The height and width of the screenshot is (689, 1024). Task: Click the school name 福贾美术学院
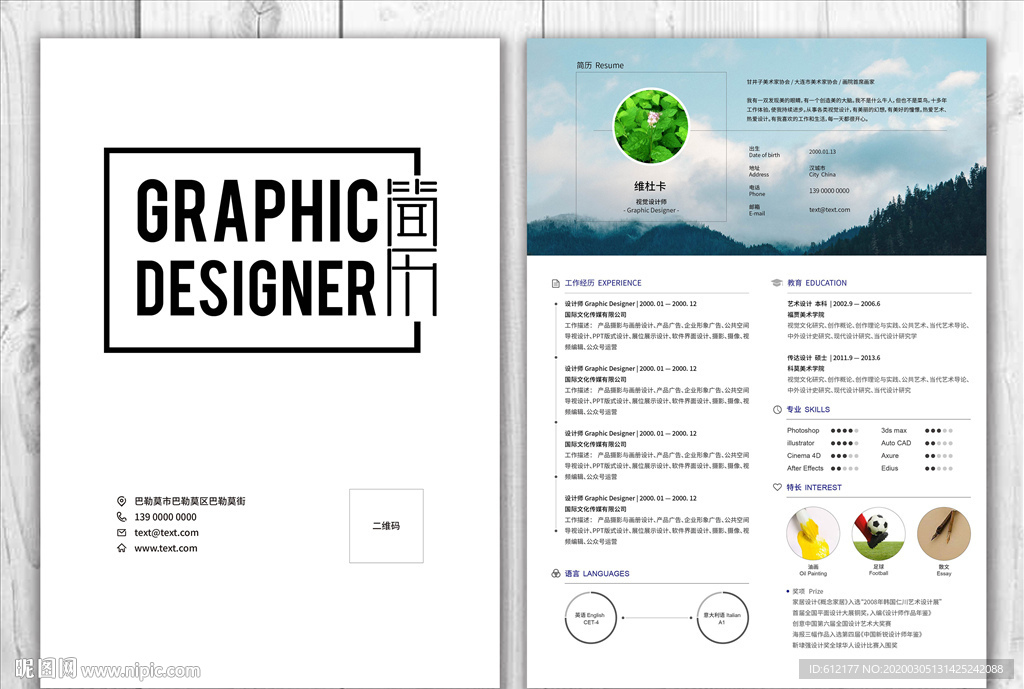point(805,314)
